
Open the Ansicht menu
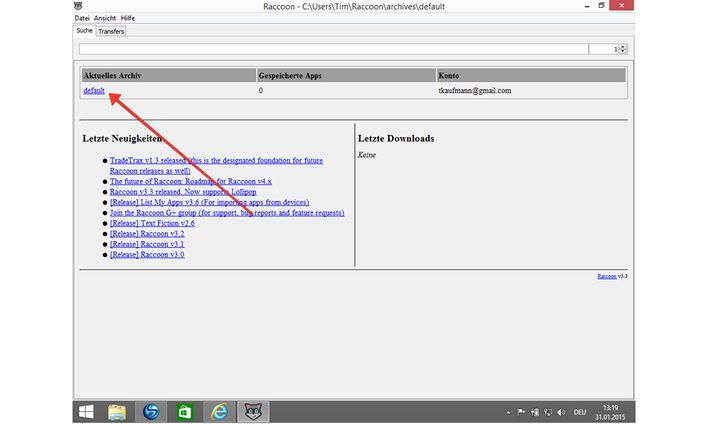click(105, 18)
